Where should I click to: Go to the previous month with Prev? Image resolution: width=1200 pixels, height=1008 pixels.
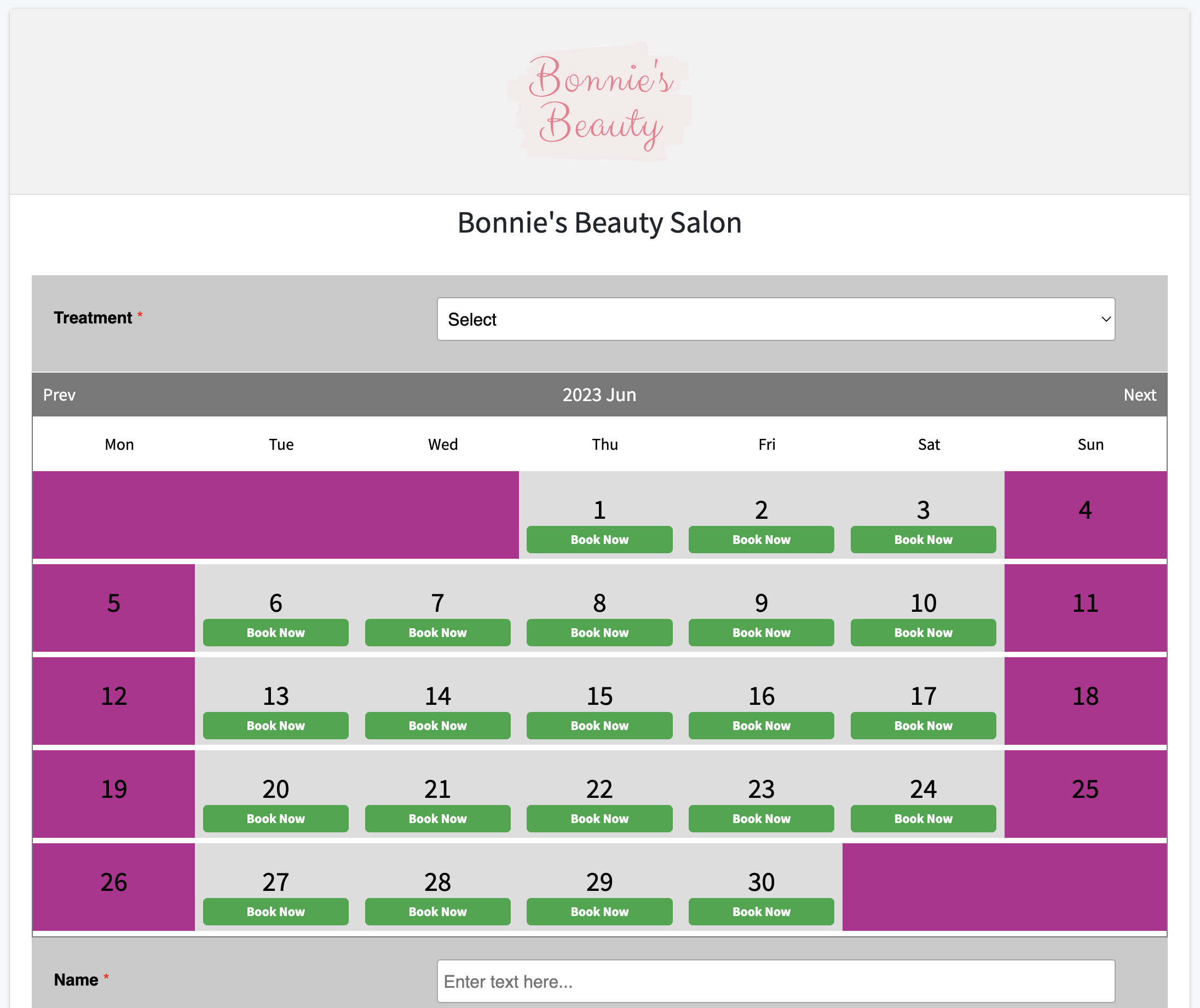[59, 395]
